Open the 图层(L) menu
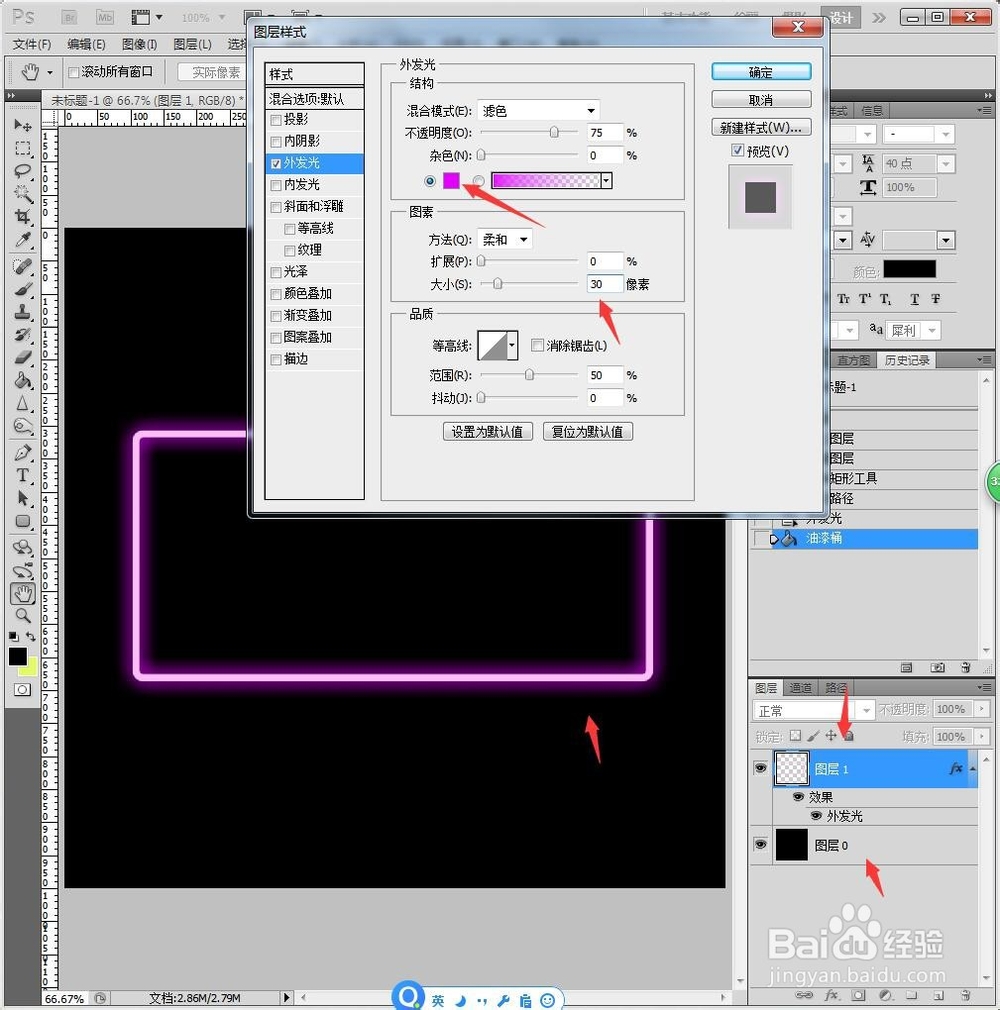 coord(192,44)
